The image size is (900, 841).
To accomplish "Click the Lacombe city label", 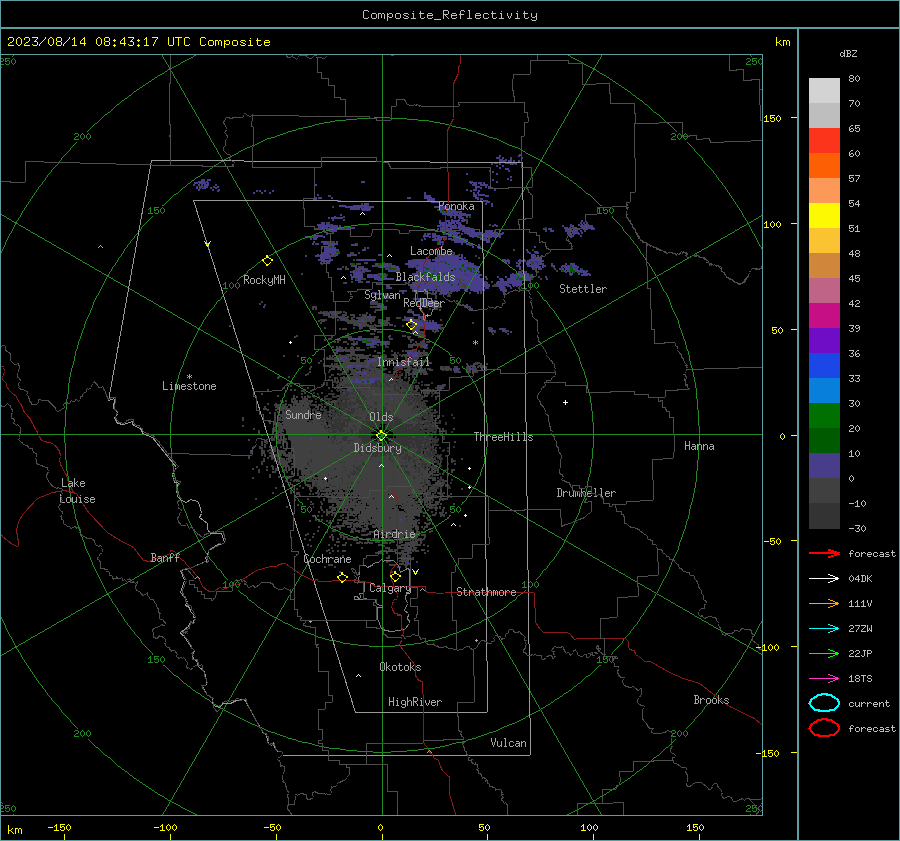I will point(431,251).
